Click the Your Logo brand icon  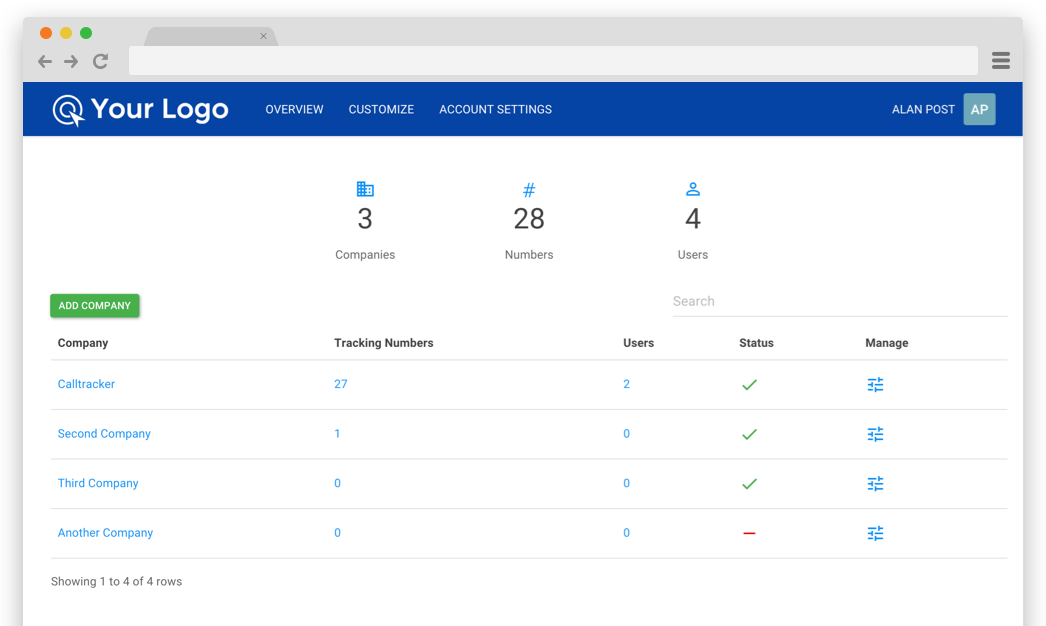click(x=68, y=110)
